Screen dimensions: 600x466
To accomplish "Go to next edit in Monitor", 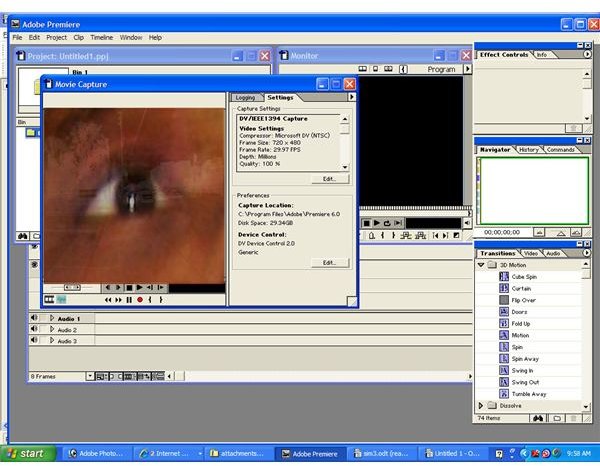I will pos(445,236).
